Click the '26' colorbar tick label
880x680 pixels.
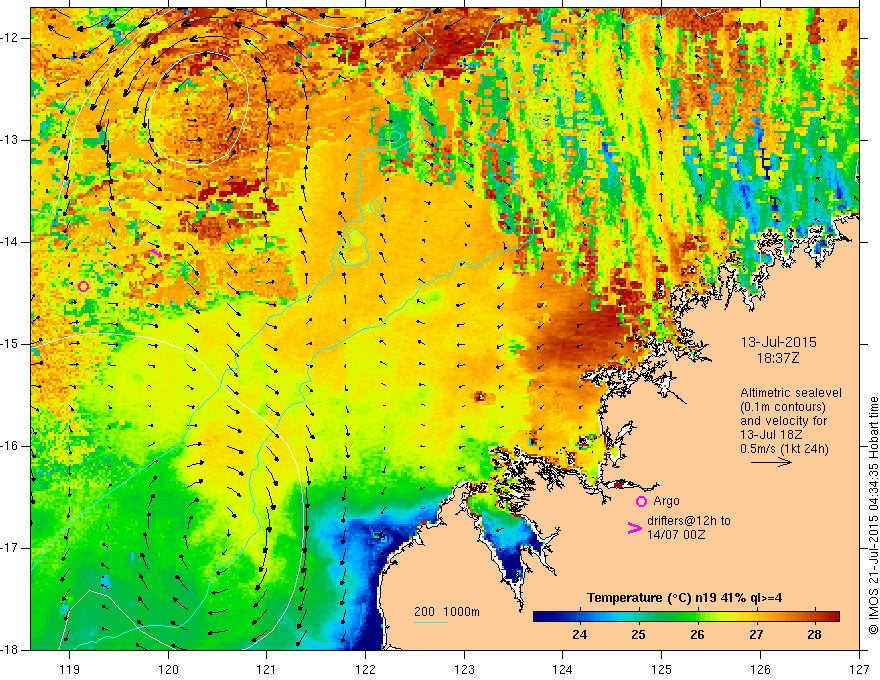coord(697,635)
